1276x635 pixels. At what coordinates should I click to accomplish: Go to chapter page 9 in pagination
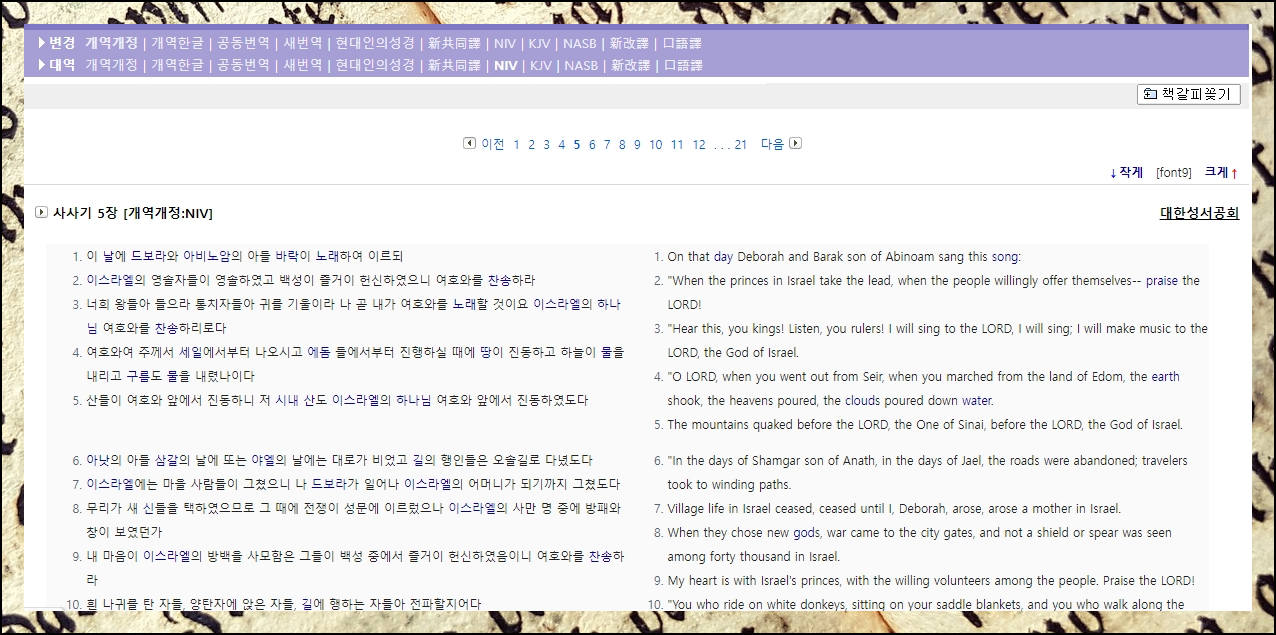tap(637, 144)
